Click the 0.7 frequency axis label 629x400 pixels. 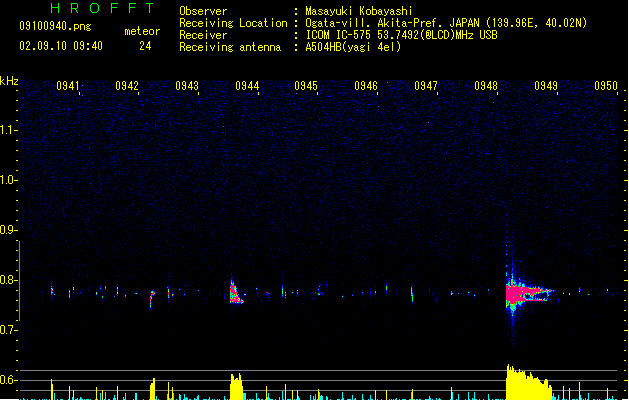[x=7, y=330]
